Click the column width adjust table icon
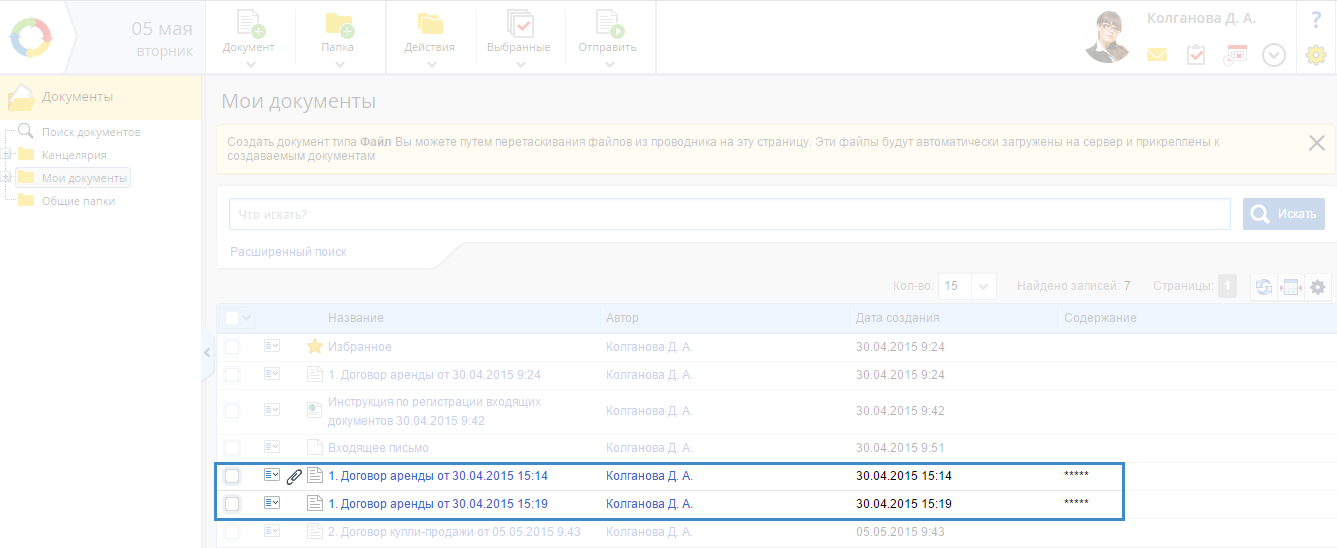 coord(1291,287)
